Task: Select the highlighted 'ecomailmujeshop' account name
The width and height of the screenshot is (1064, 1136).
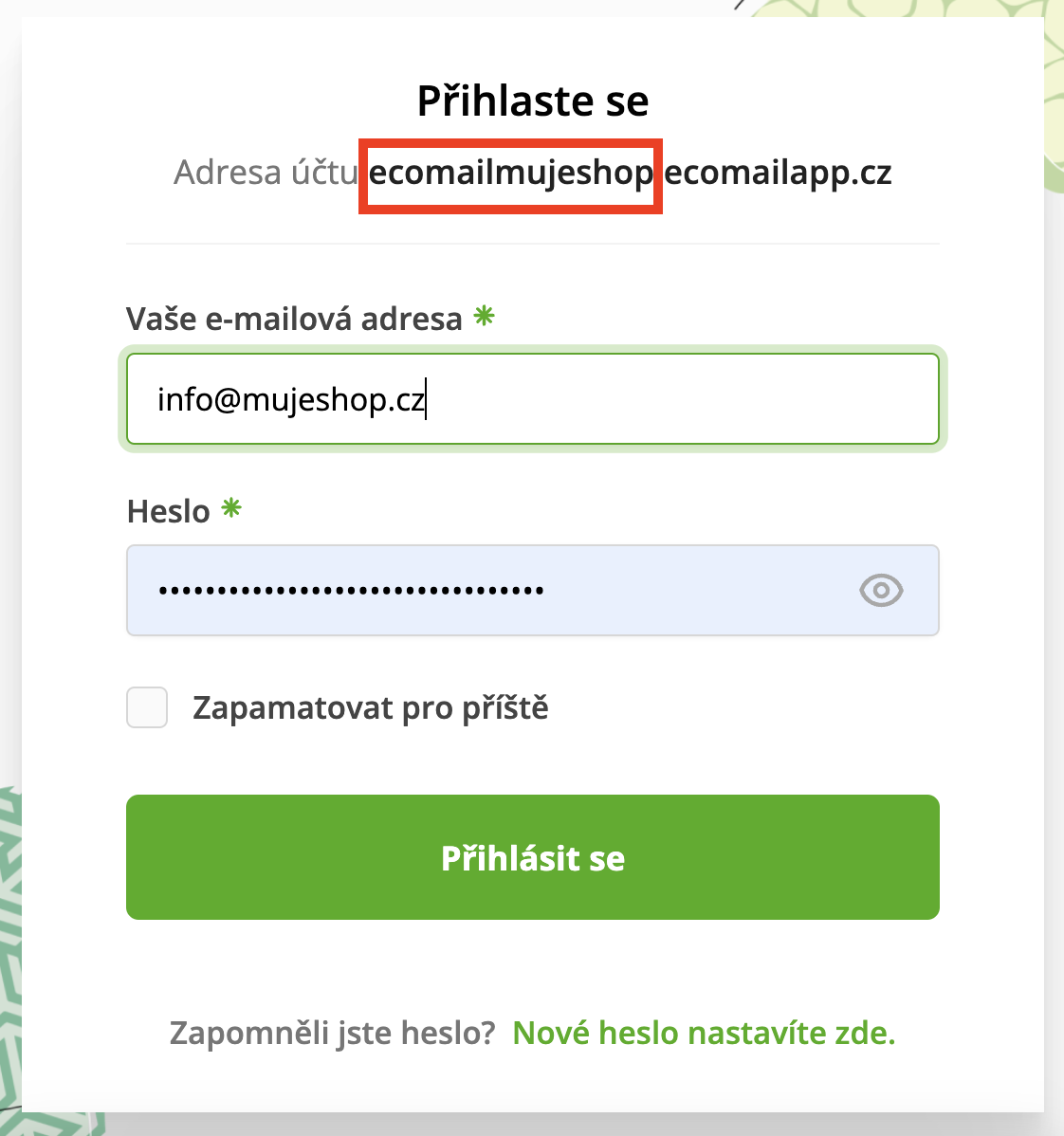Action: [x=510, y=174]
